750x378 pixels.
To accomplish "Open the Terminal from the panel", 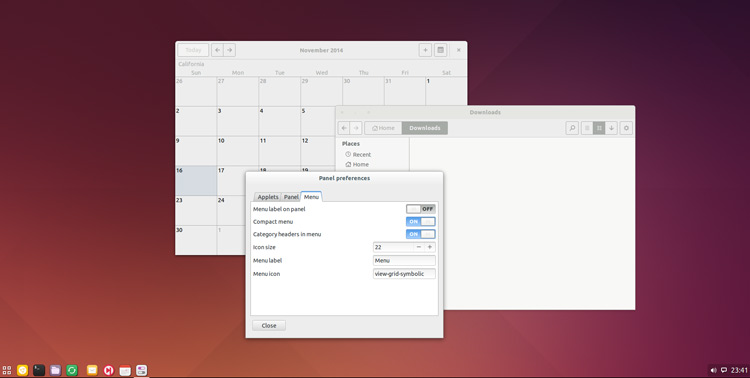I will pyautogui.click(x=39, y=370).
